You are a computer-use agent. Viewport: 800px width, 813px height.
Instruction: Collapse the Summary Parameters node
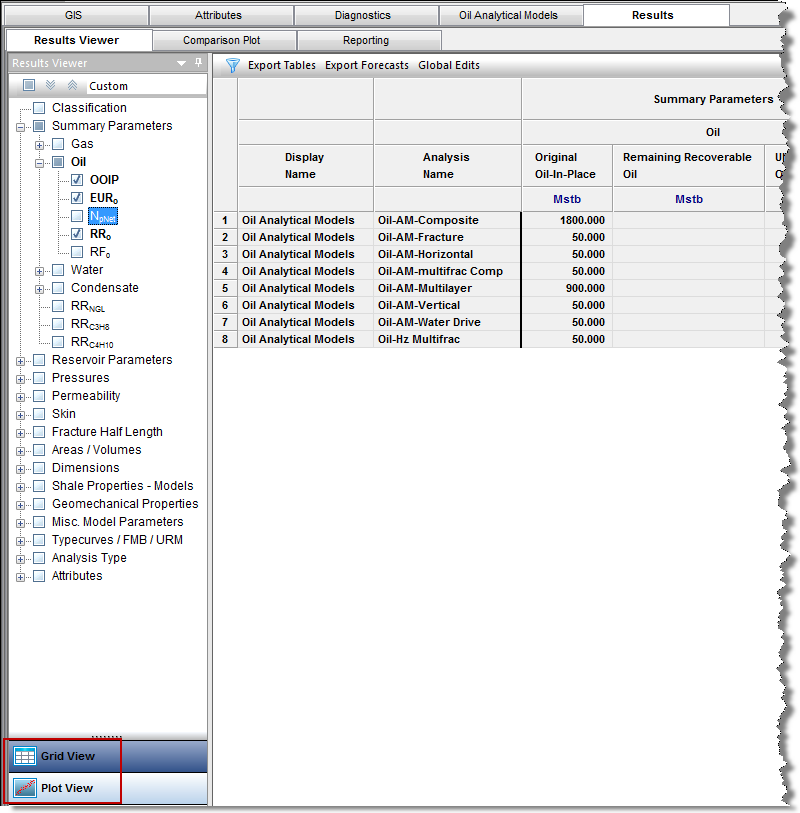pyautogui.click(x=21, y=126)
